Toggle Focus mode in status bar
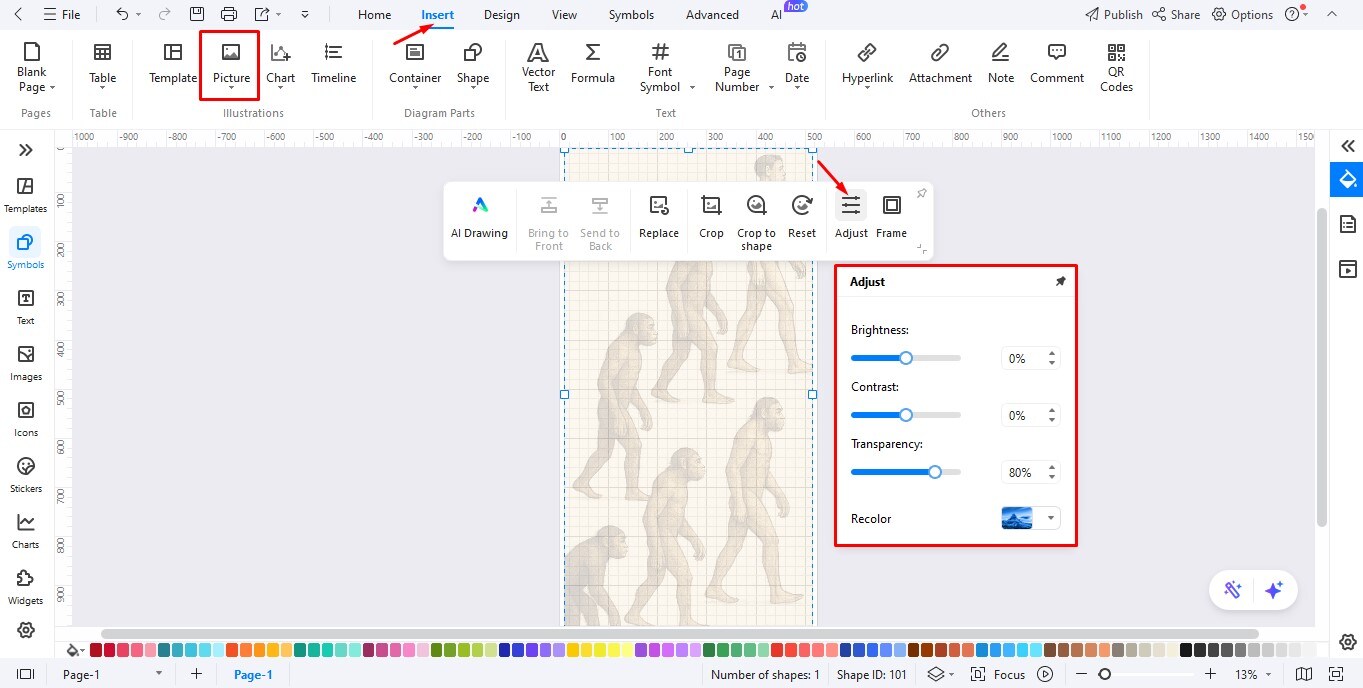Viewport: 1363px width, 688px height. pyautogui.click(x=998, y=674)
